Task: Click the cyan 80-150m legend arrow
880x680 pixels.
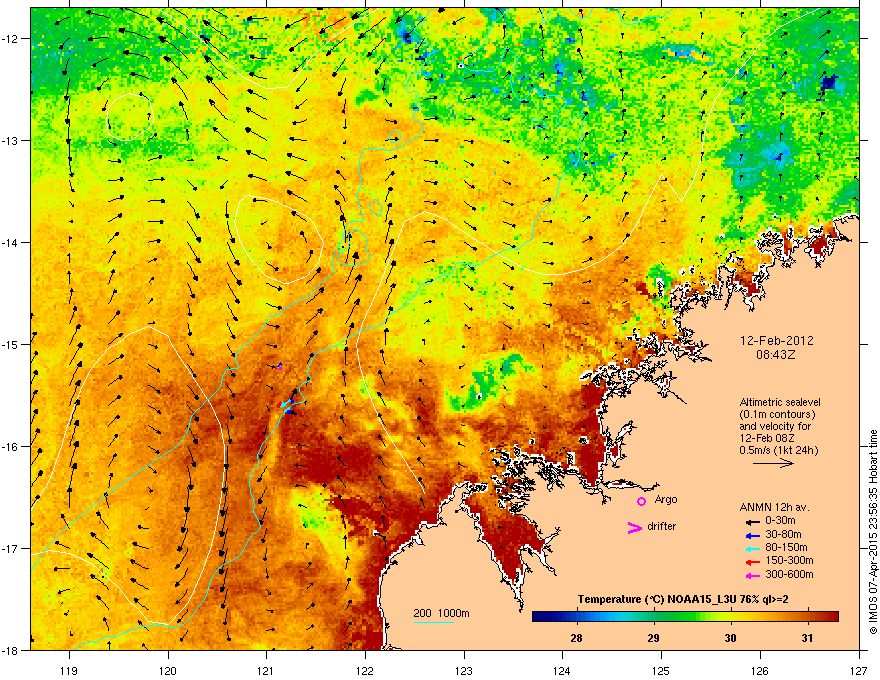Action: 752,548
